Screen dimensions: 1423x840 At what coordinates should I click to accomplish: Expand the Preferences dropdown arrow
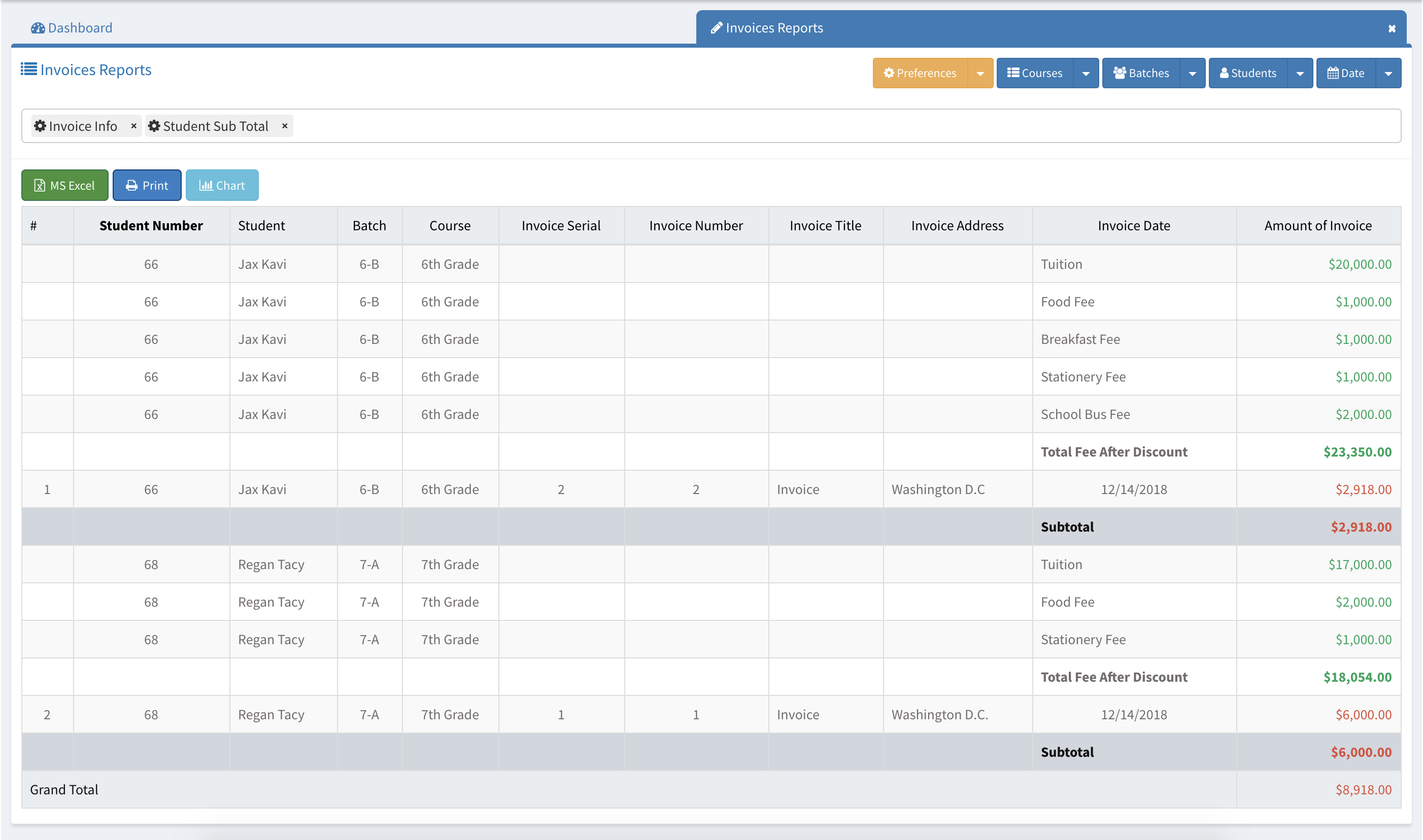[x=980, y=73]
